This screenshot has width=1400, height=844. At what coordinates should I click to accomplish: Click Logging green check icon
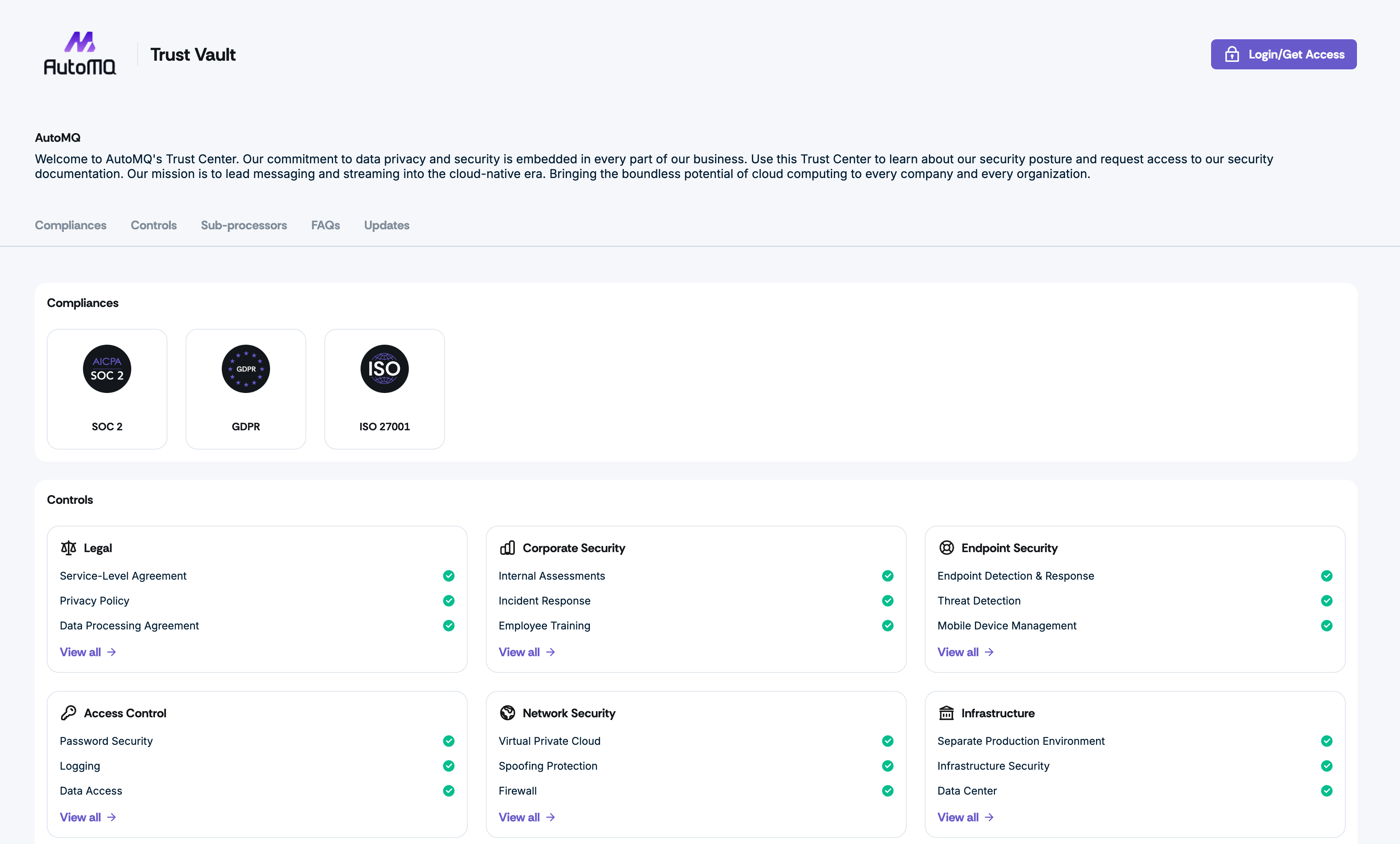coord(449,766)
